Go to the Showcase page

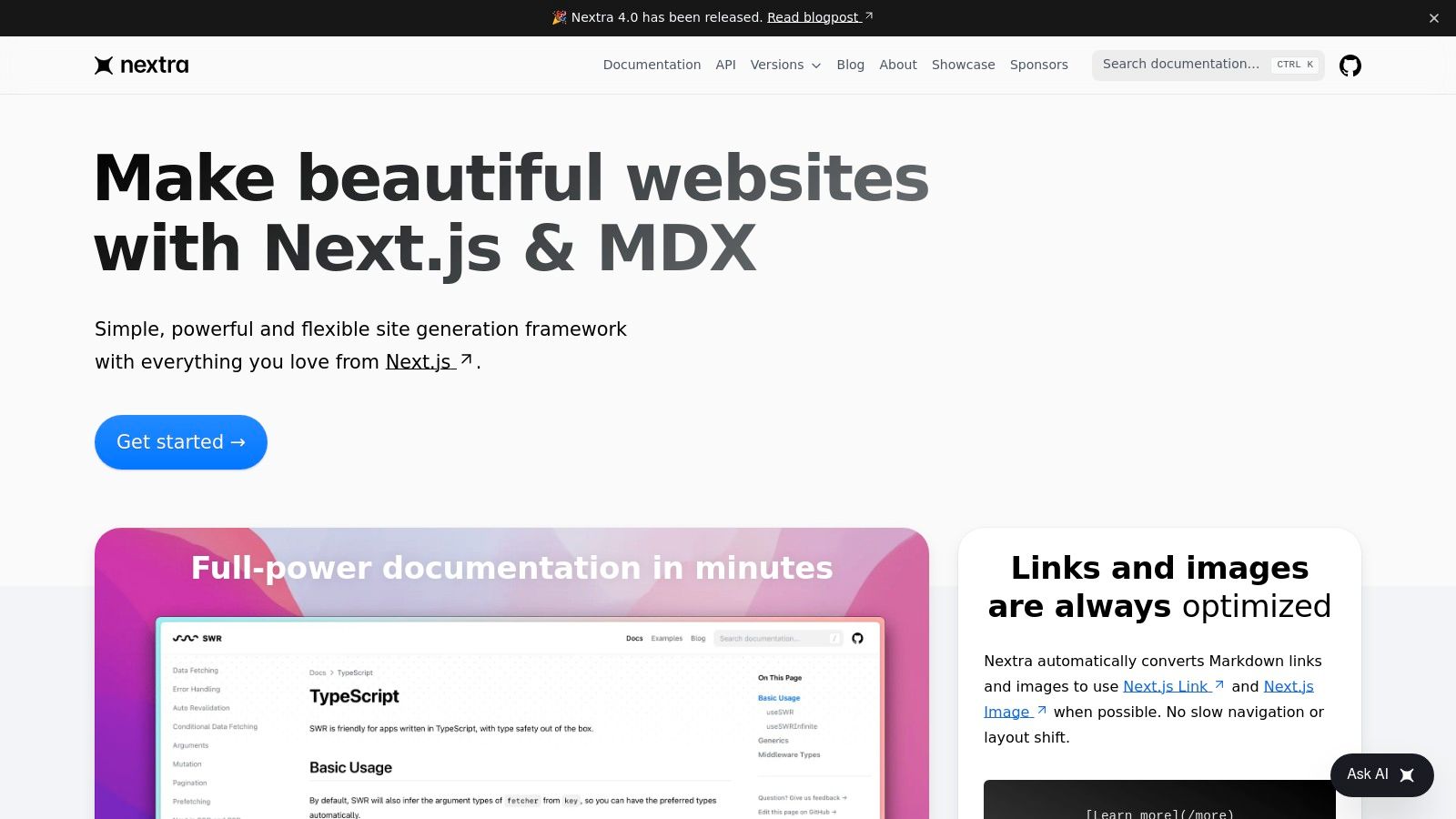pos(963,65)
